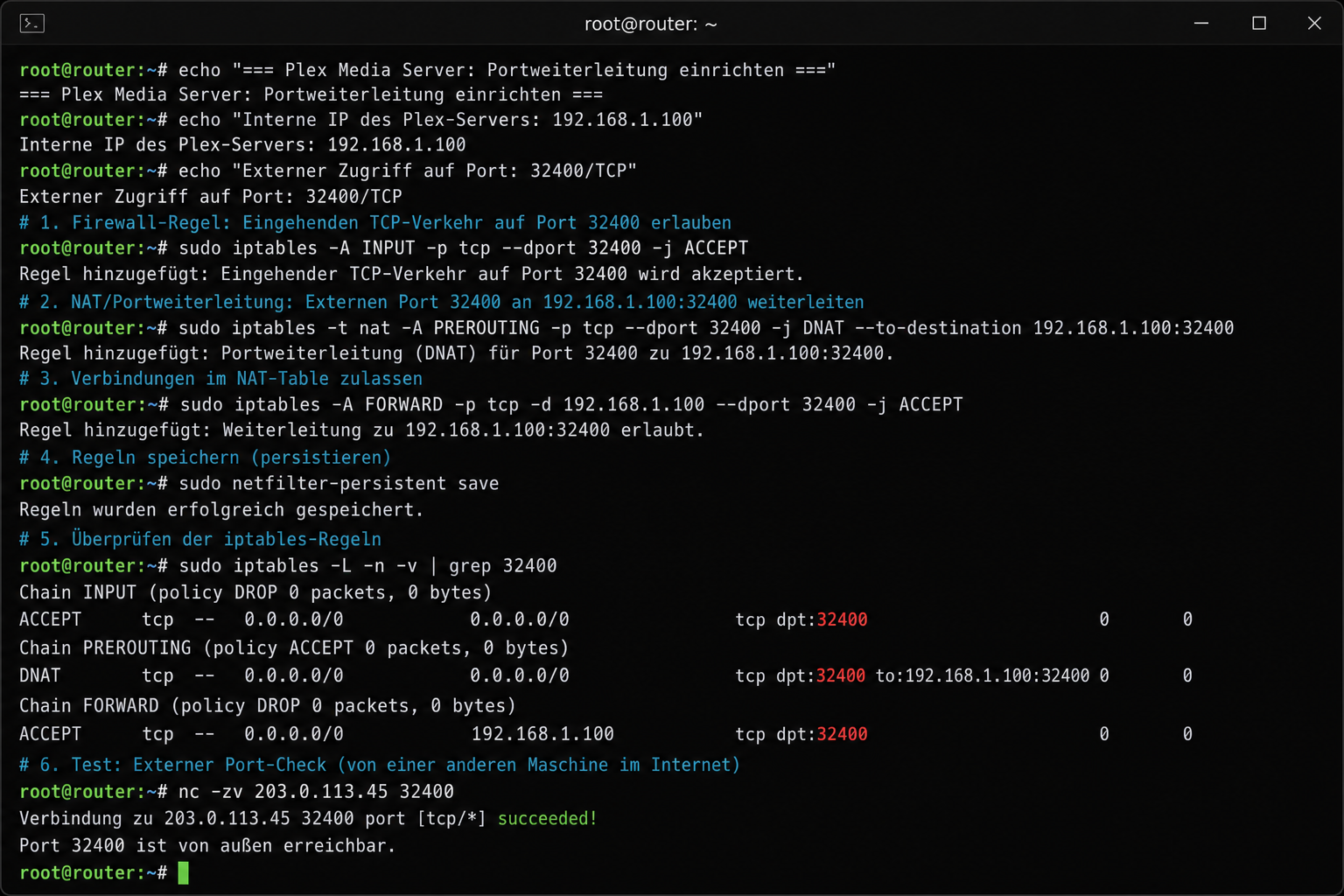Viewport: 1344px width, 896px height.
Task: Click 'DNAT' at start of PREROUTING rule row
Action: [40, 675]
